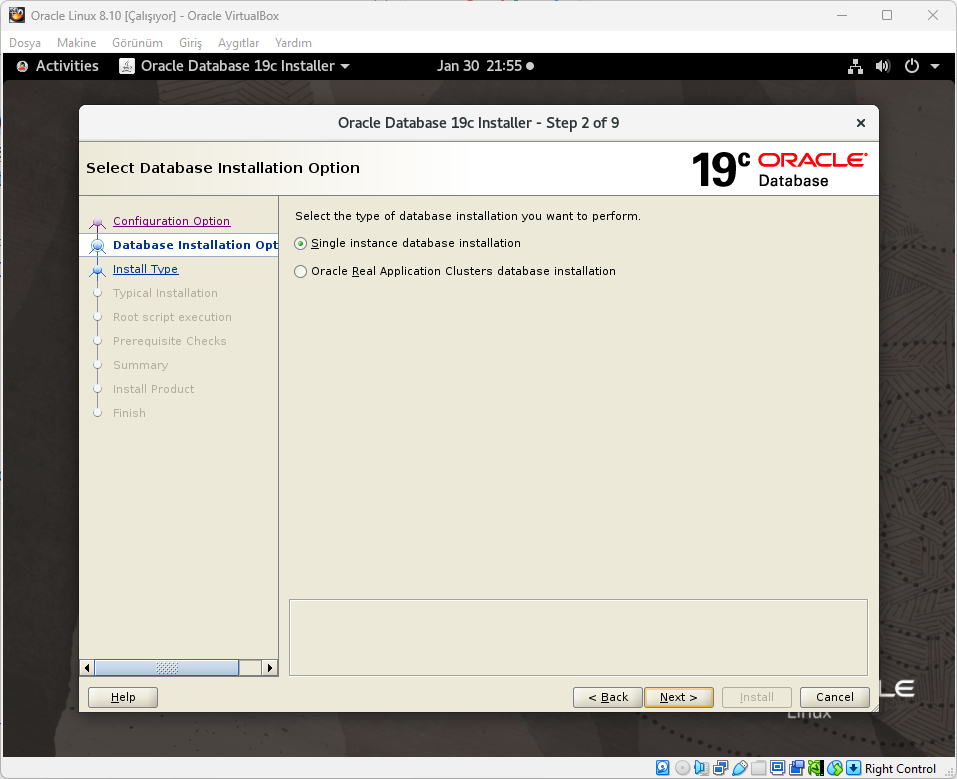Click the Prerequisite Checks step label
This screenshot has height=779, width=957.
[x=170, y=341]
